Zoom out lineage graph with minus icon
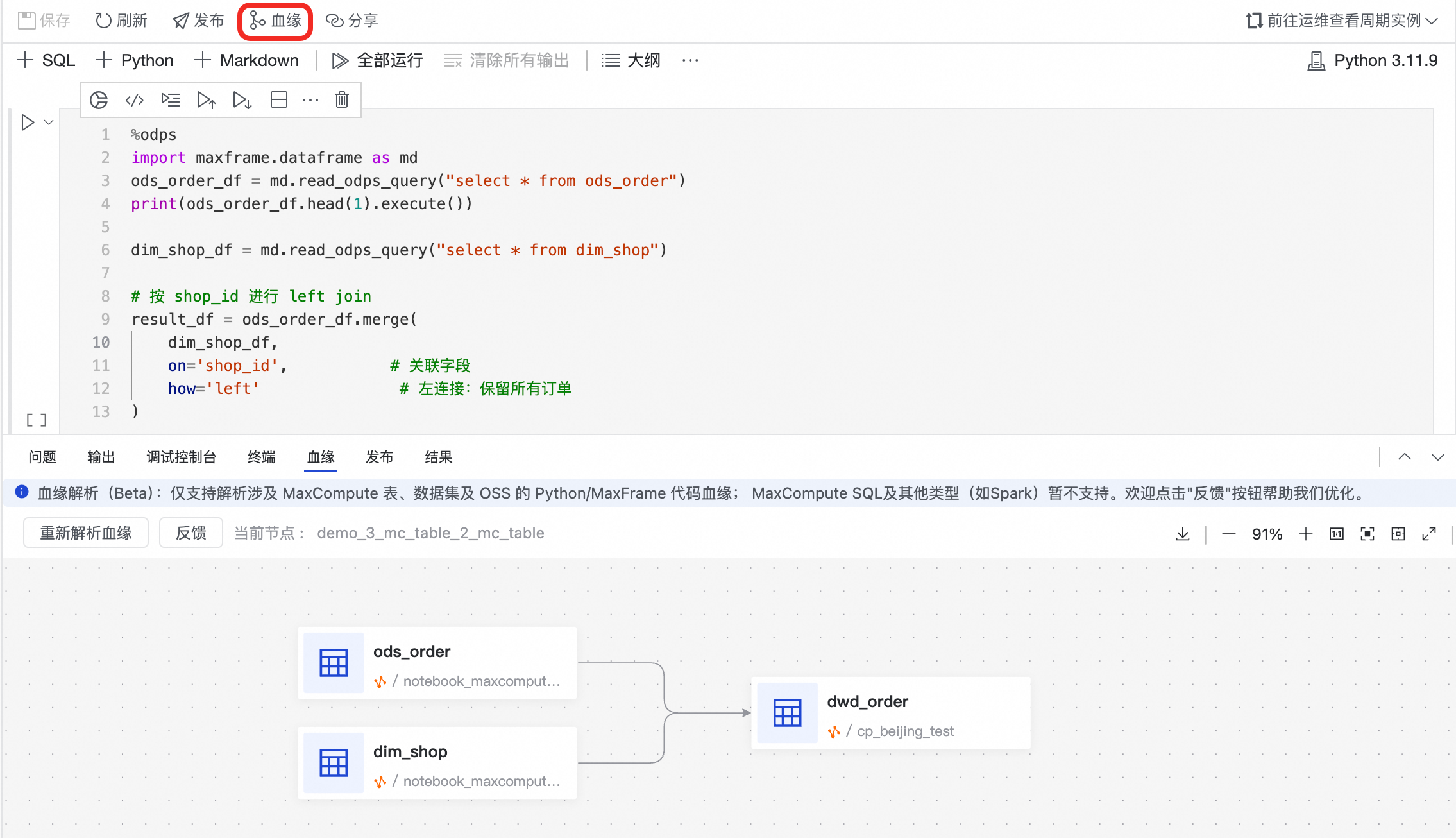 1228,534
